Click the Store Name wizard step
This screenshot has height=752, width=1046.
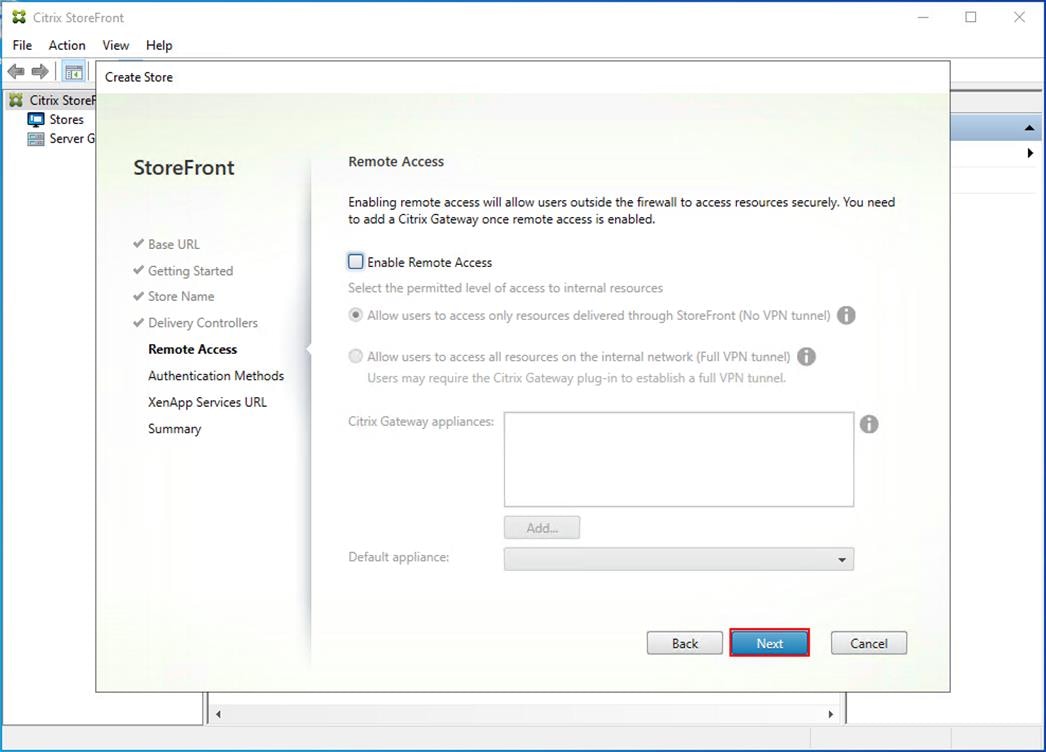[x=181, y=296]
